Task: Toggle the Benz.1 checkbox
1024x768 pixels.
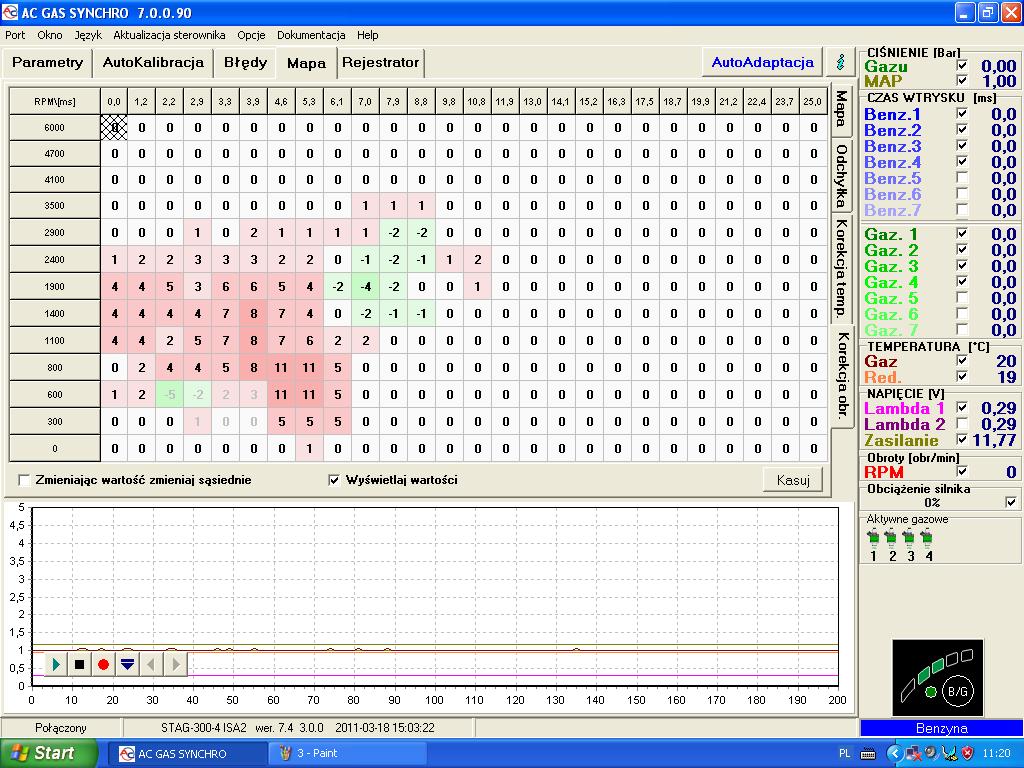Action: click(962, 113)
